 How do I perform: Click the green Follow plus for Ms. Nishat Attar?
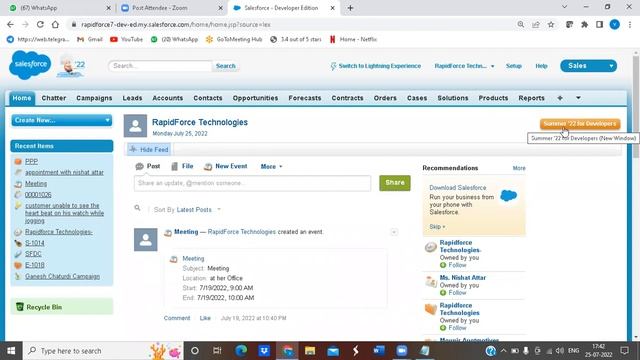[443, 293]
